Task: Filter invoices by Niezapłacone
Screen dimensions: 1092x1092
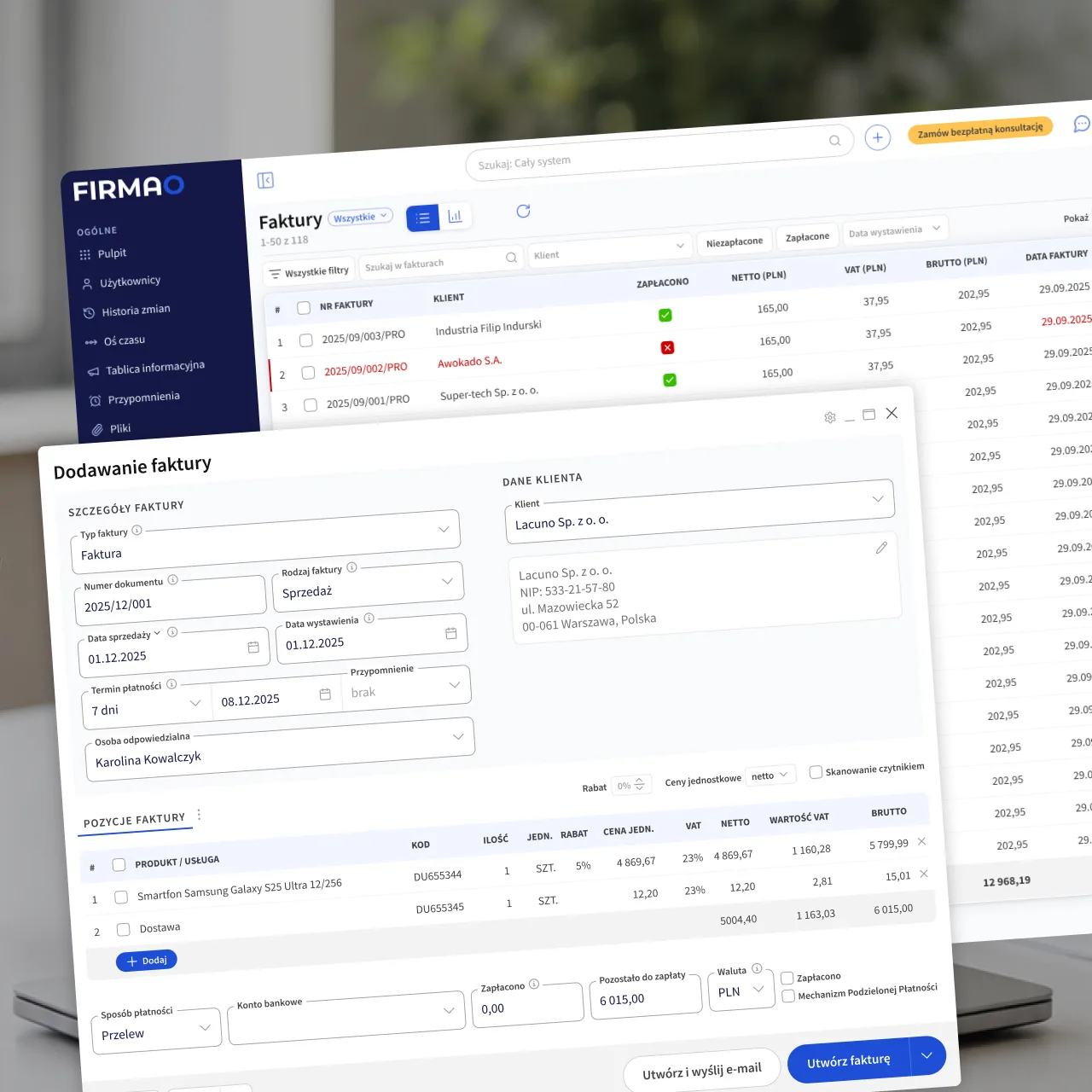Action: point(735,242)
